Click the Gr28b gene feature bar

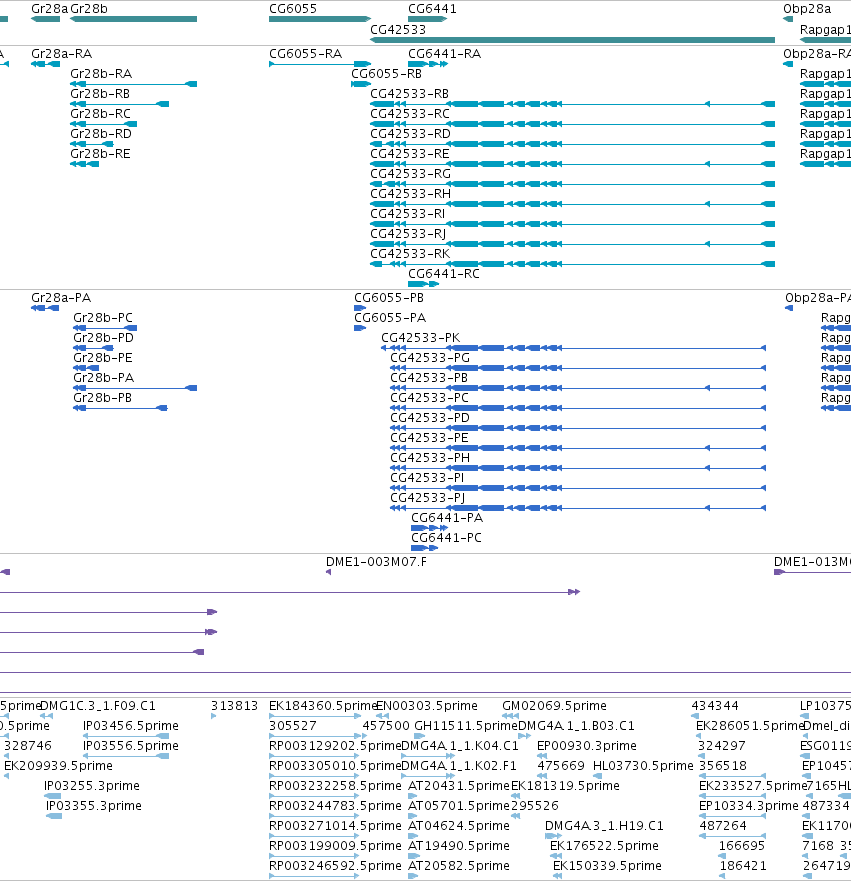pyautogui.click(x=134, y=19)
